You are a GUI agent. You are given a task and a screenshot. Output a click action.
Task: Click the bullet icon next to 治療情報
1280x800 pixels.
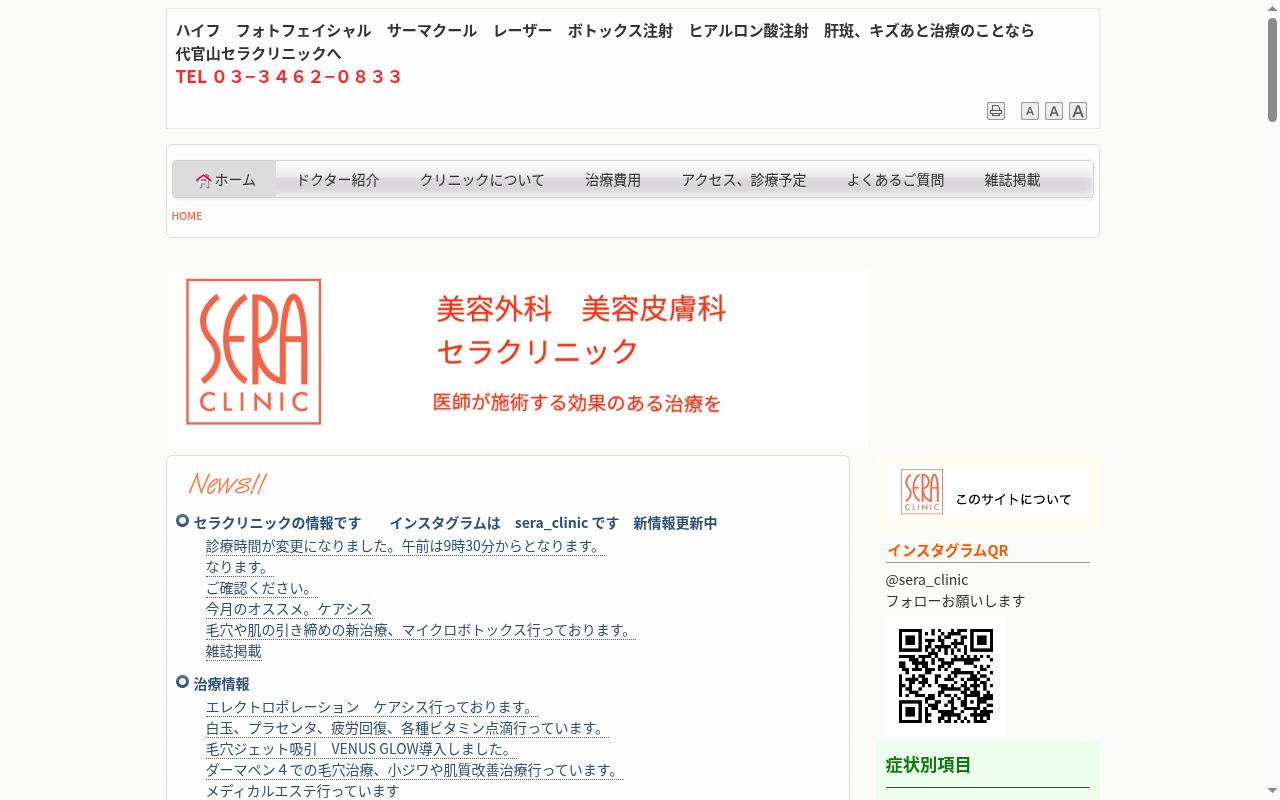182,682
